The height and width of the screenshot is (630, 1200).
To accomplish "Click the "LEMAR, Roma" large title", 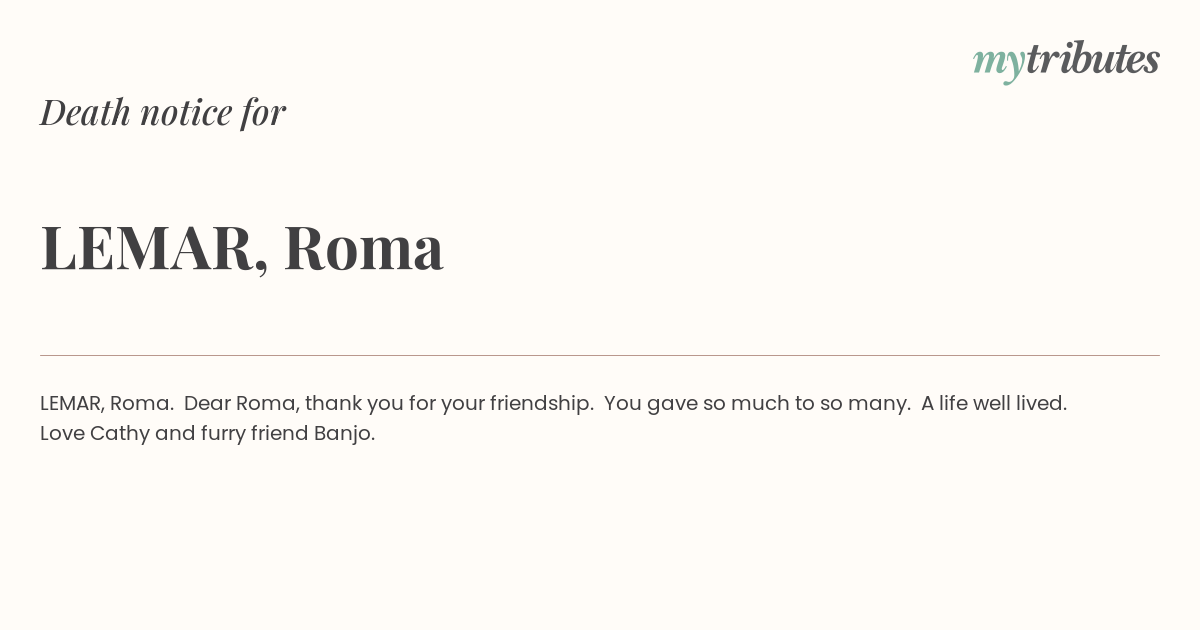I will tap(242, 247).
